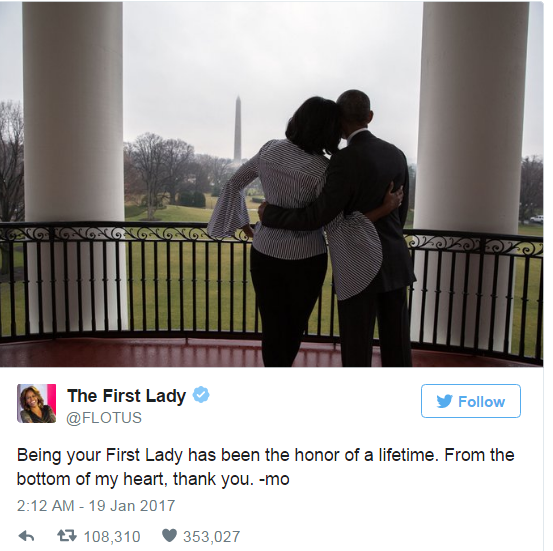Follow The First Lady account
553x551 pixels.
point(471,401)
